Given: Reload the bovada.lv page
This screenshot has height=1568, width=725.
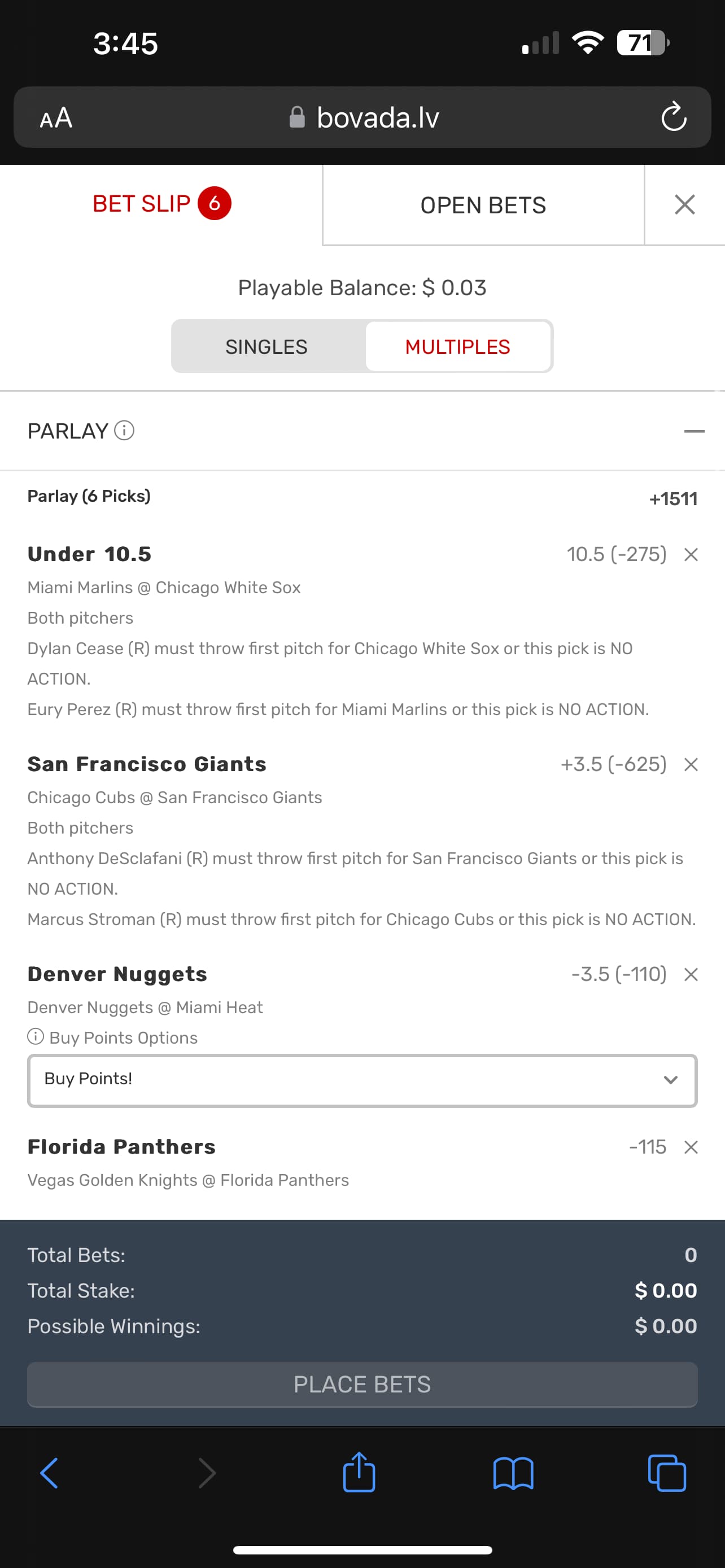Looking at the screenshot, I should (x=673, y=117).
